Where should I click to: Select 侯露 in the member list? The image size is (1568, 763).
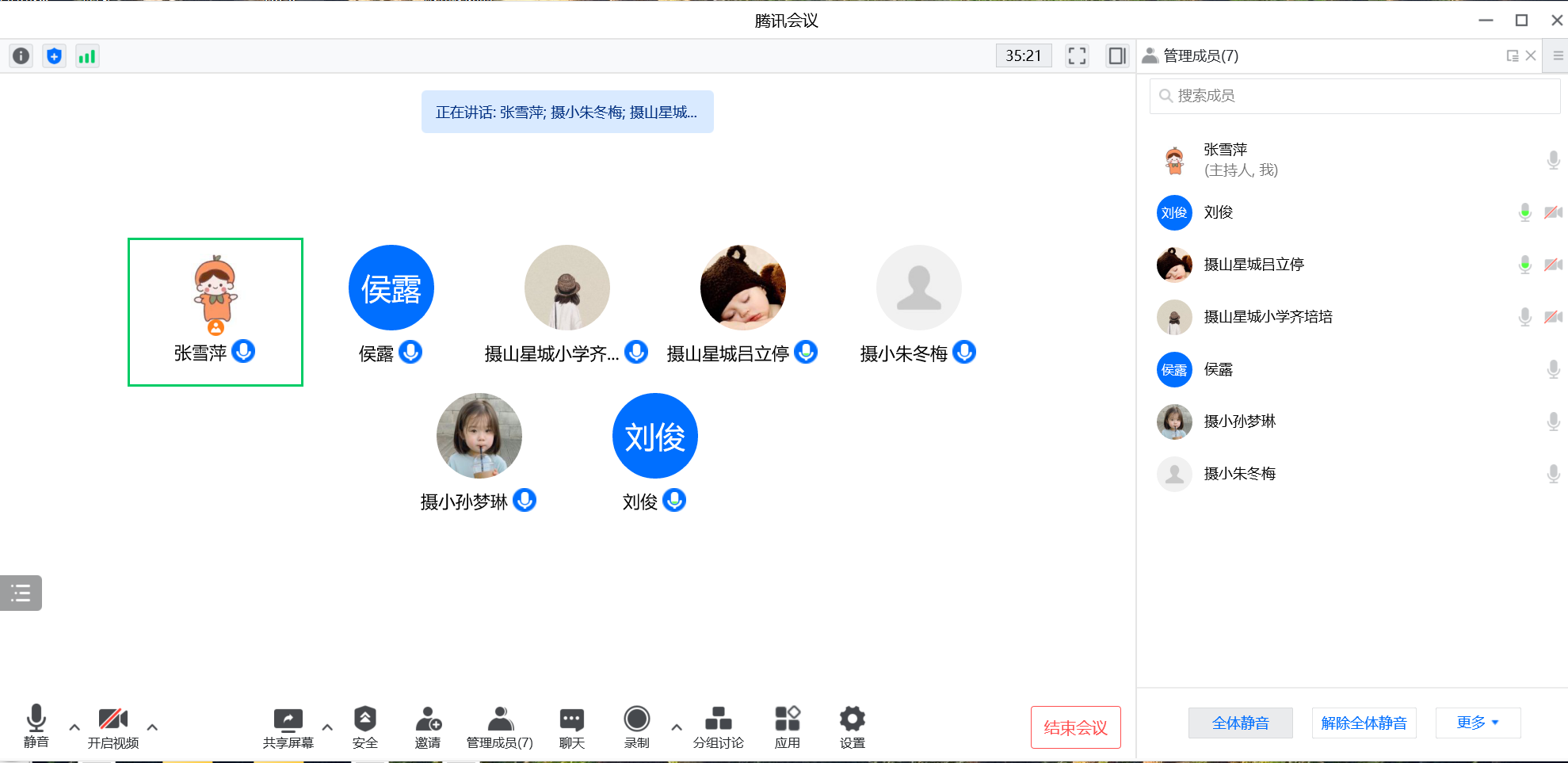point(1218,369)
